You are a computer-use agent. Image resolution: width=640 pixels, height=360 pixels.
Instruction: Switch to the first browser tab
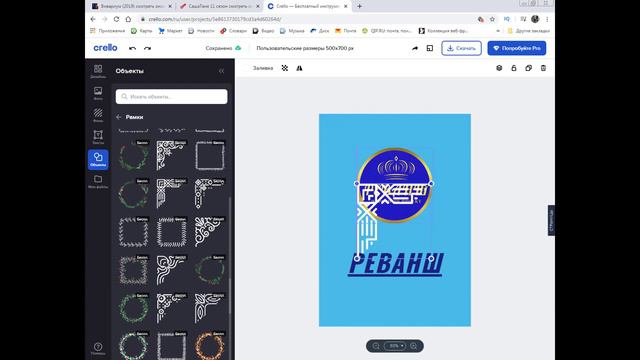[x=131, y=6]
